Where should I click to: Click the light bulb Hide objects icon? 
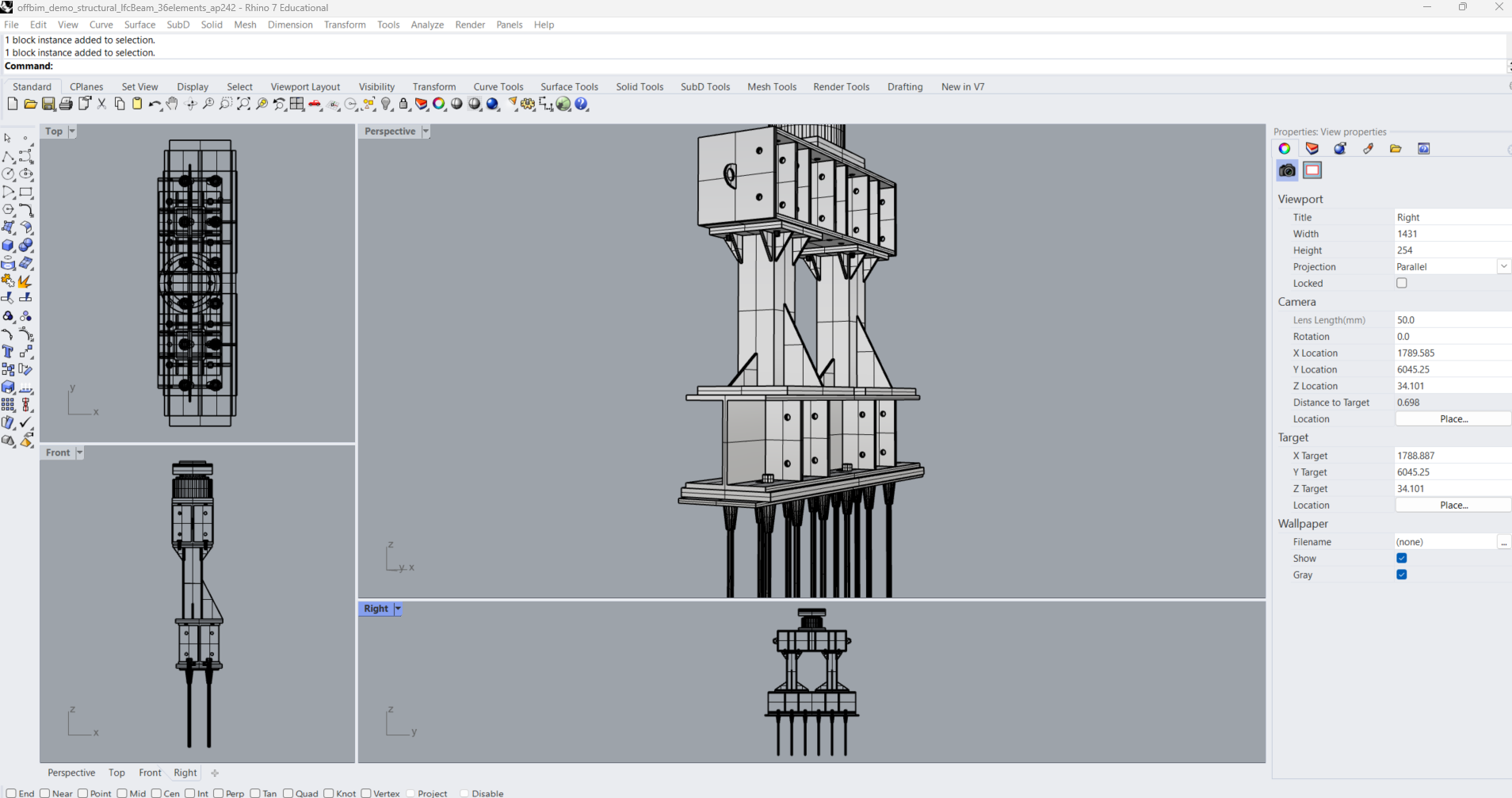[386, 104]
